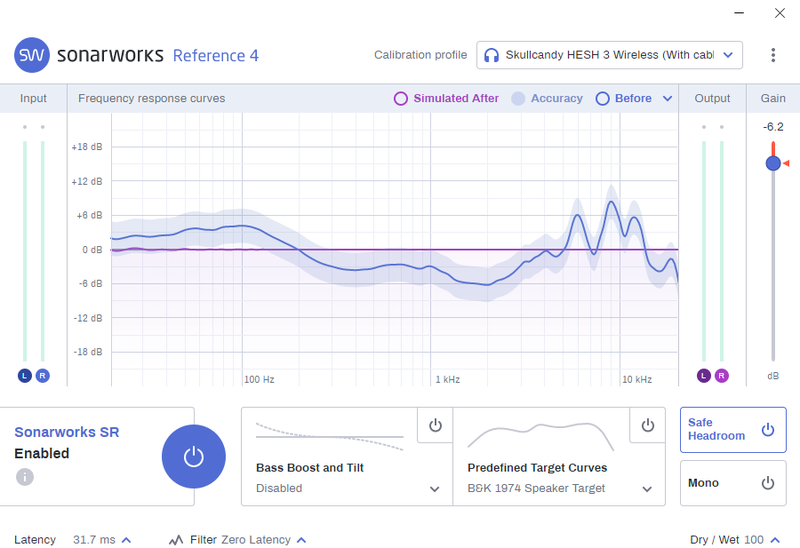Toggle Bass Boost and Tilt power

(435, 425)
